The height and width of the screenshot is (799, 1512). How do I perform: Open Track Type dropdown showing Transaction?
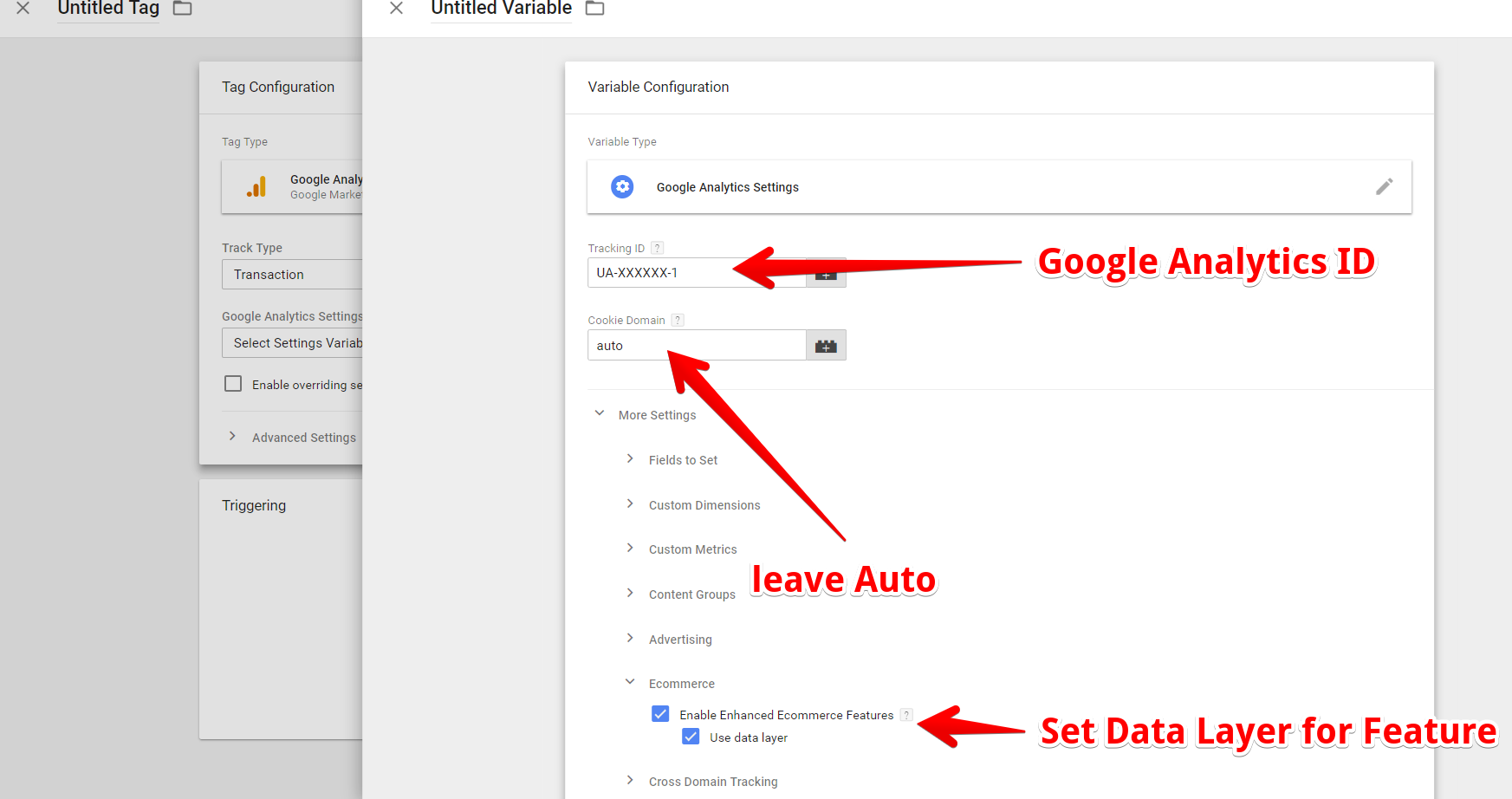coord(292,274)
